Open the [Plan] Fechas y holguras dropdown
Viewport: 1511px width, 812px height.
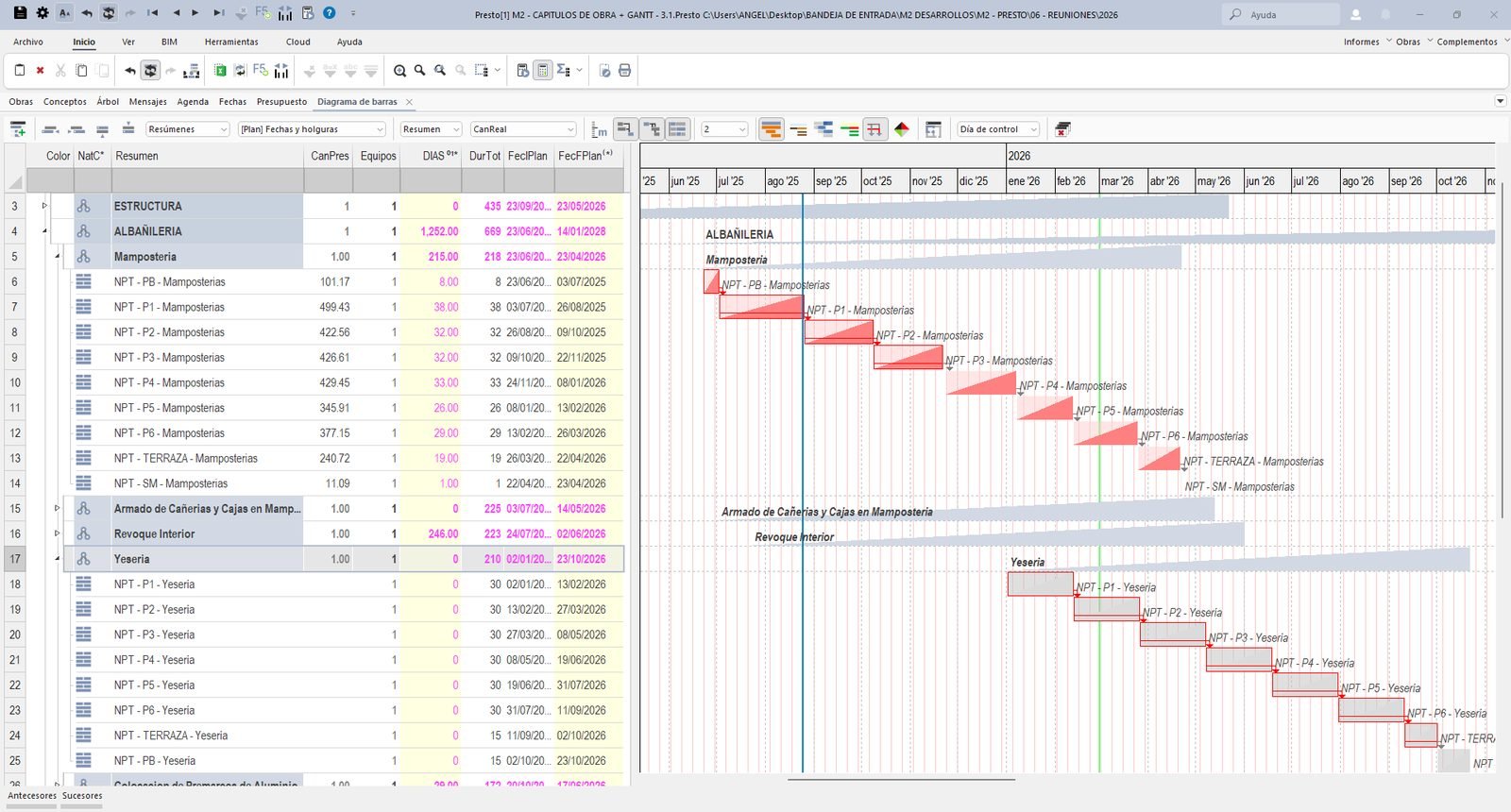[x=312, y=129]
